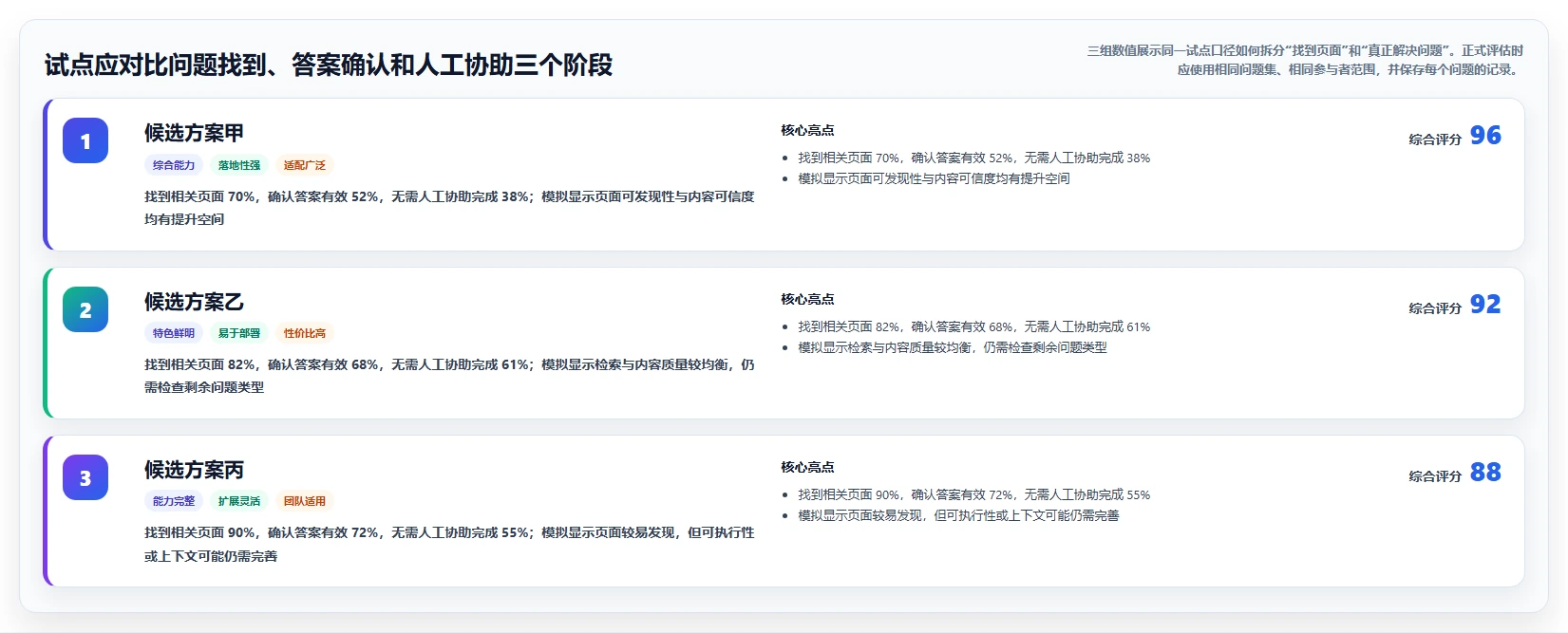Click 综合评分 label next to 92
This screenshot has width=1568, height=633.
pos(1435,308)
